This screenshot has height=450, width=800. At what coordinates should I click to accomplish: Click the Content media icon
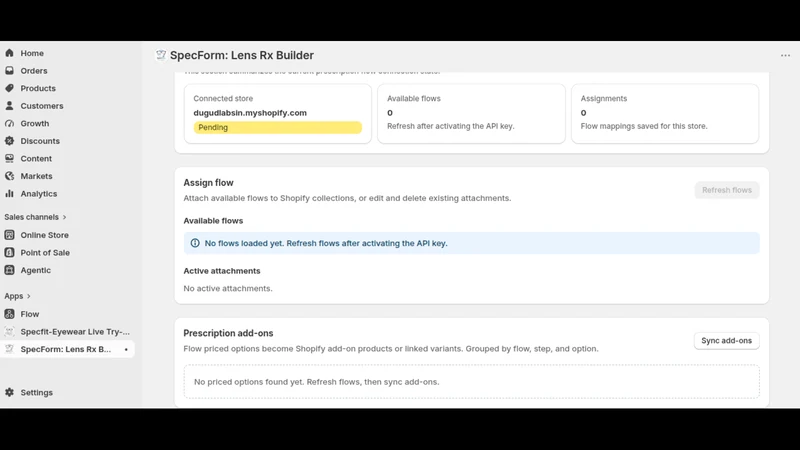pos(9,159)
